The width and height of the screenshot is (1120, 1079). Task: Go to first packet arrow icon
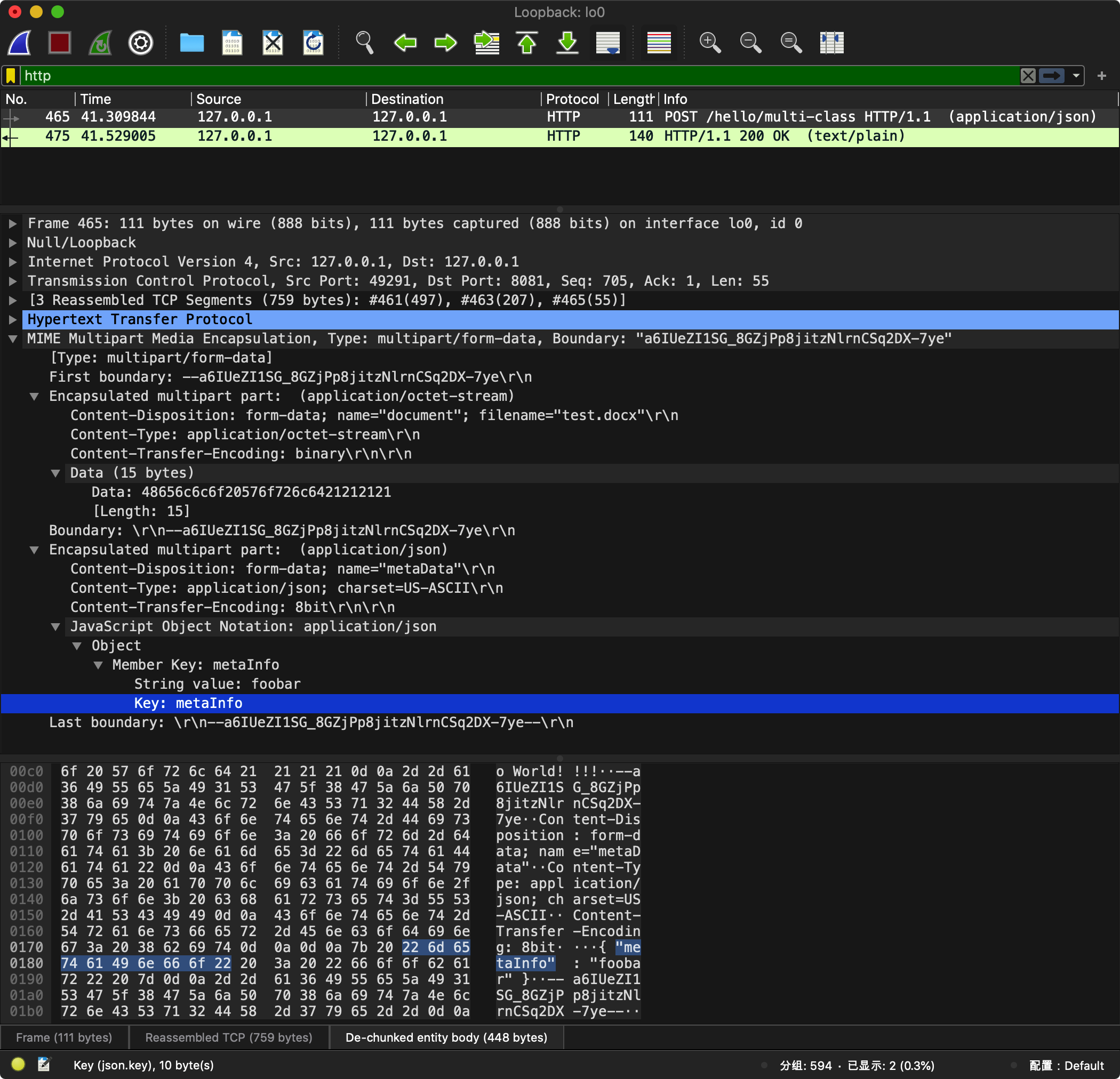coord(527,43)
